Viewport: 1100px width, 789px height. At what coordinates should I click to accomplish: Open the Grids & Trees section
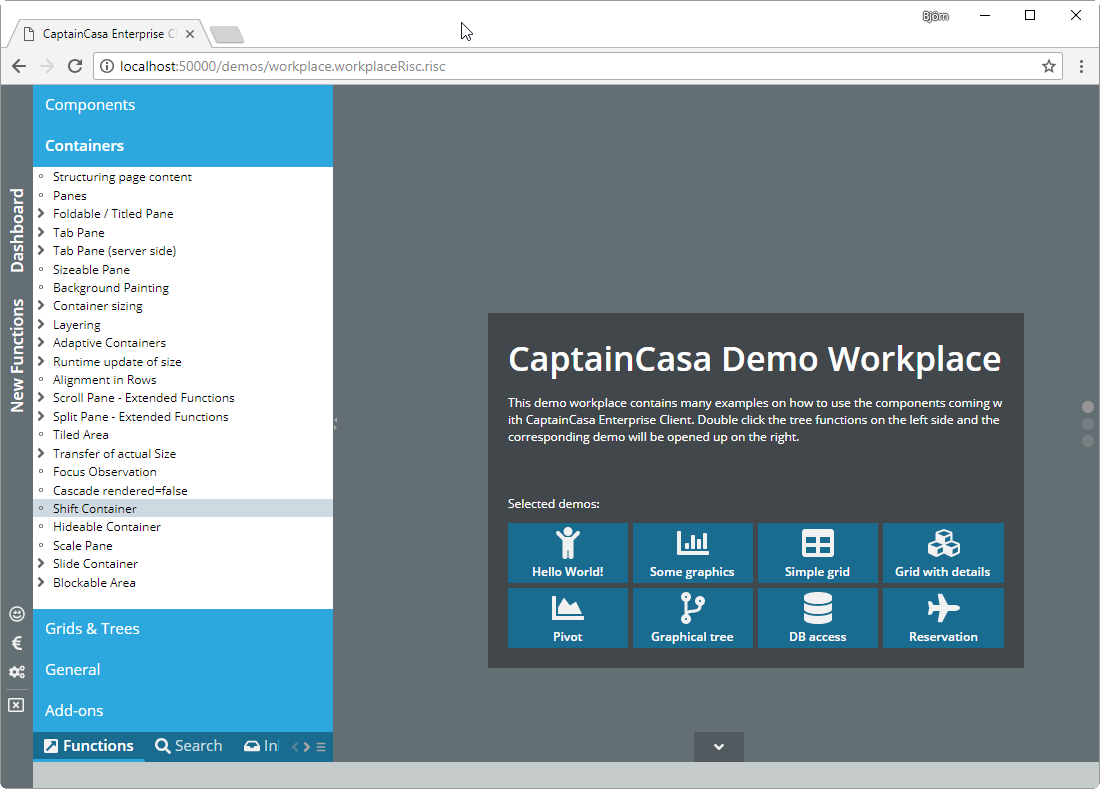(92, 629)
